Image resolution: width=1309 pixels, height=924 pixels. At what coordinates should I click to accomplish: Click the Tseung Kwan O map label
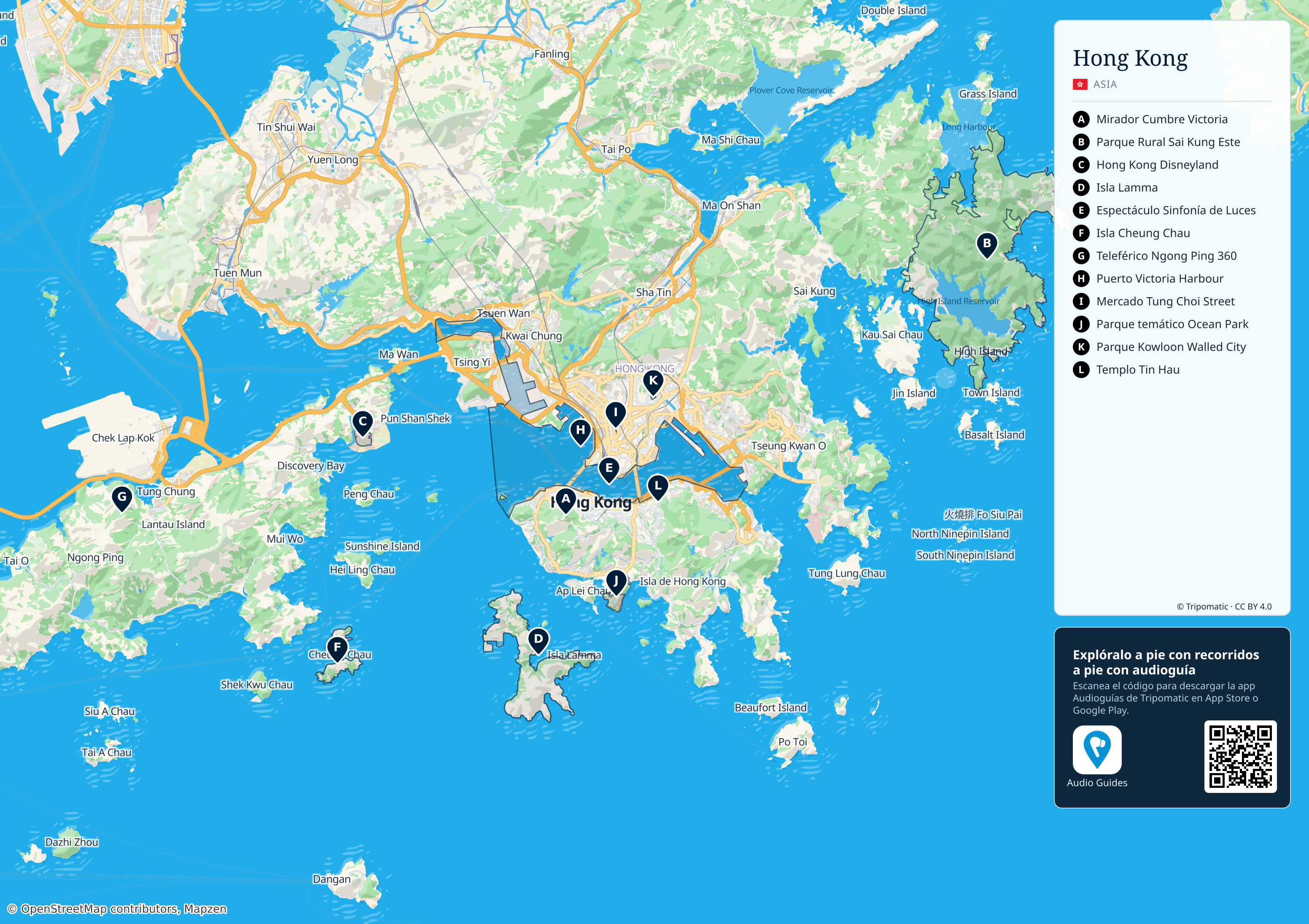(788, 446)
